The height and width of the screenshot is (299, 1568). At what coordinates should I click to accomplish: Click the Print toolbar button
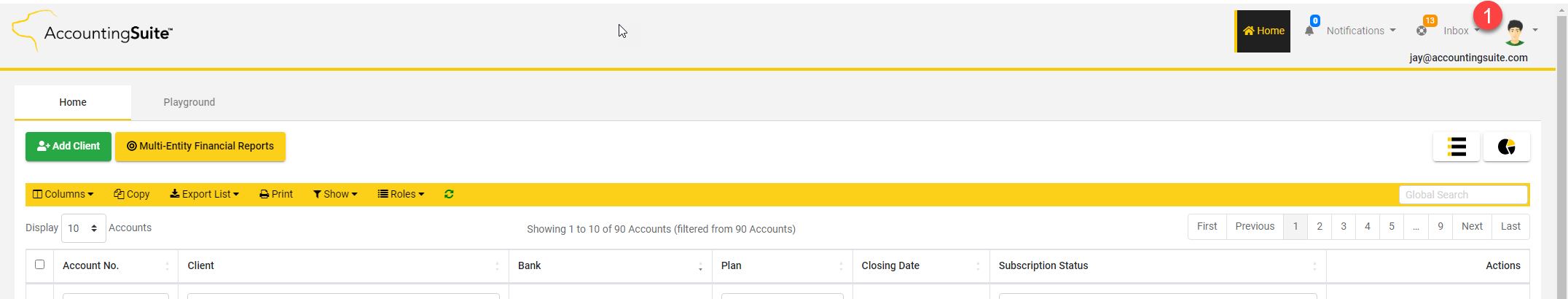click(x=276, y=194)
